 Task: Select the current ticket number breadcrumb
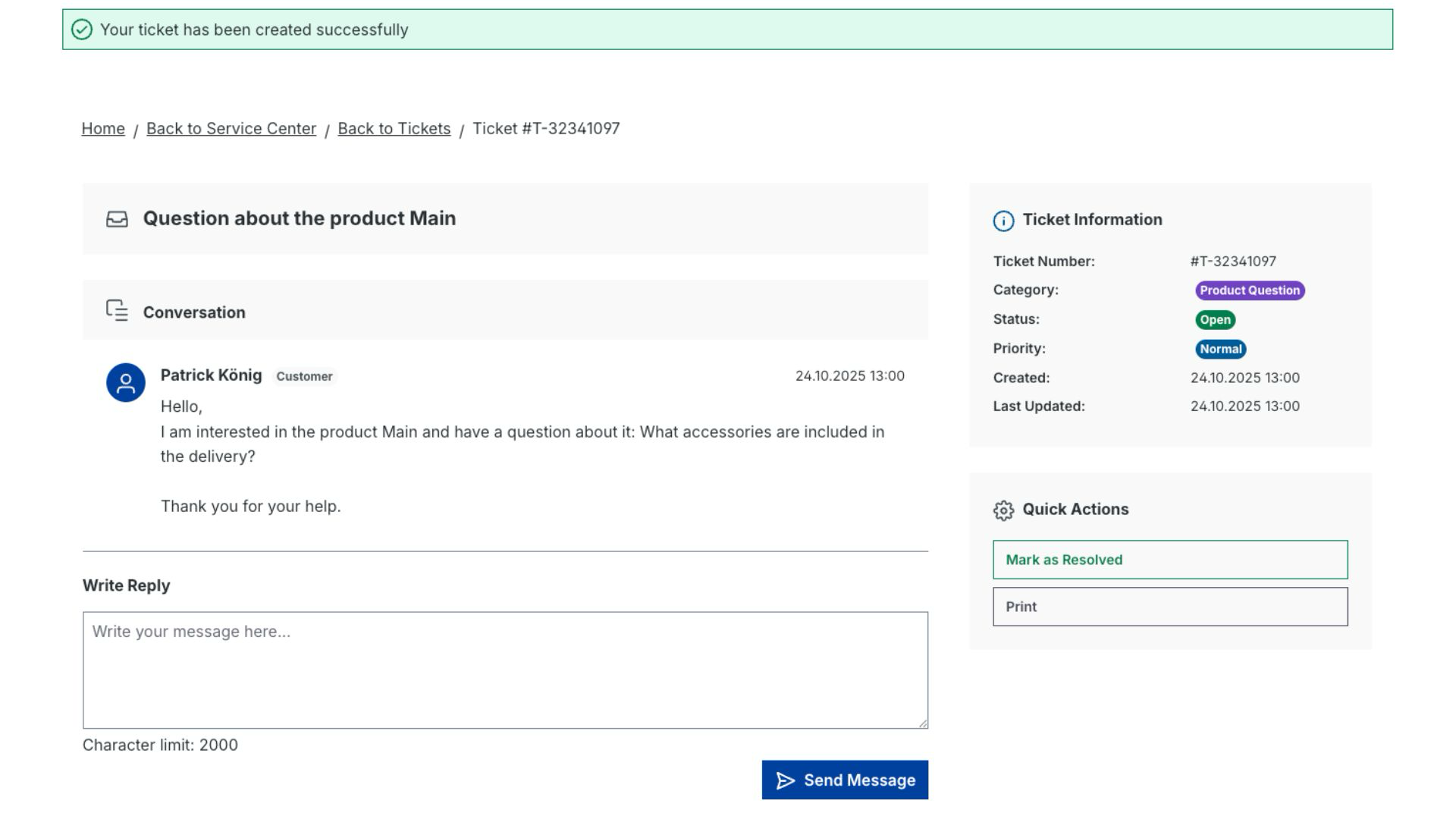[546, 129]
